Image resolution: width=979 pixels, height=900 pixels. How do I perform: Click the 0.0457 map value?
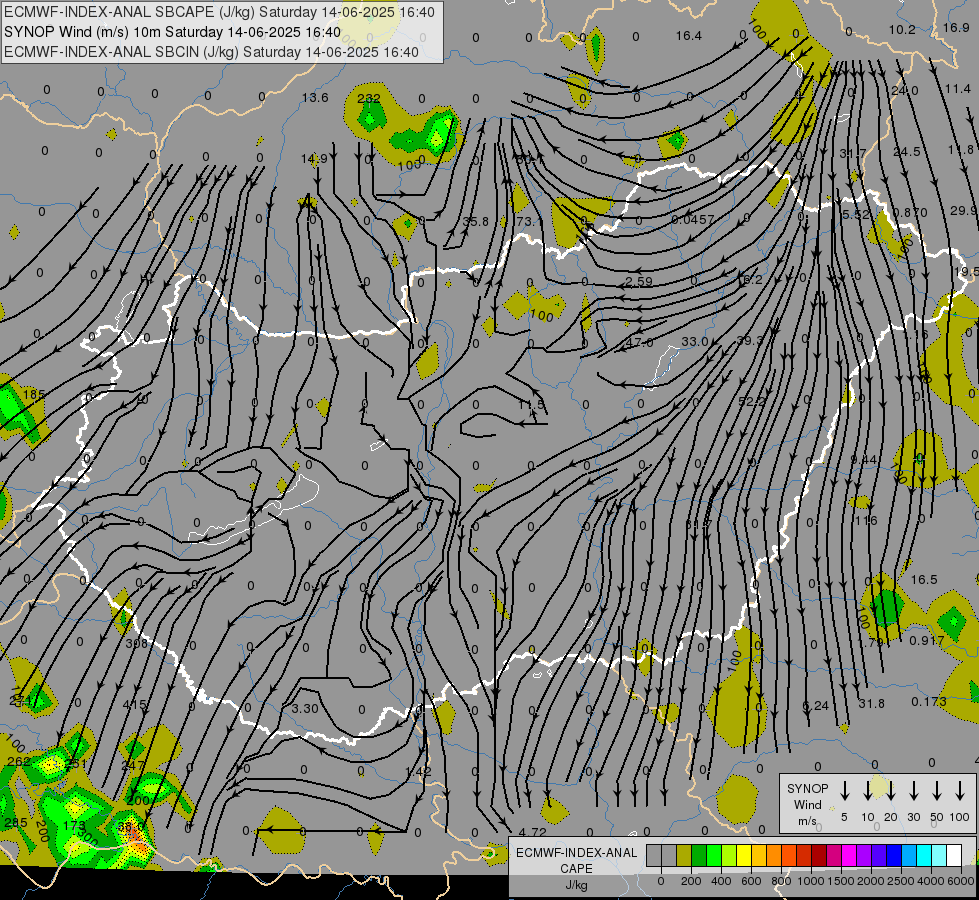pos(693,220)
